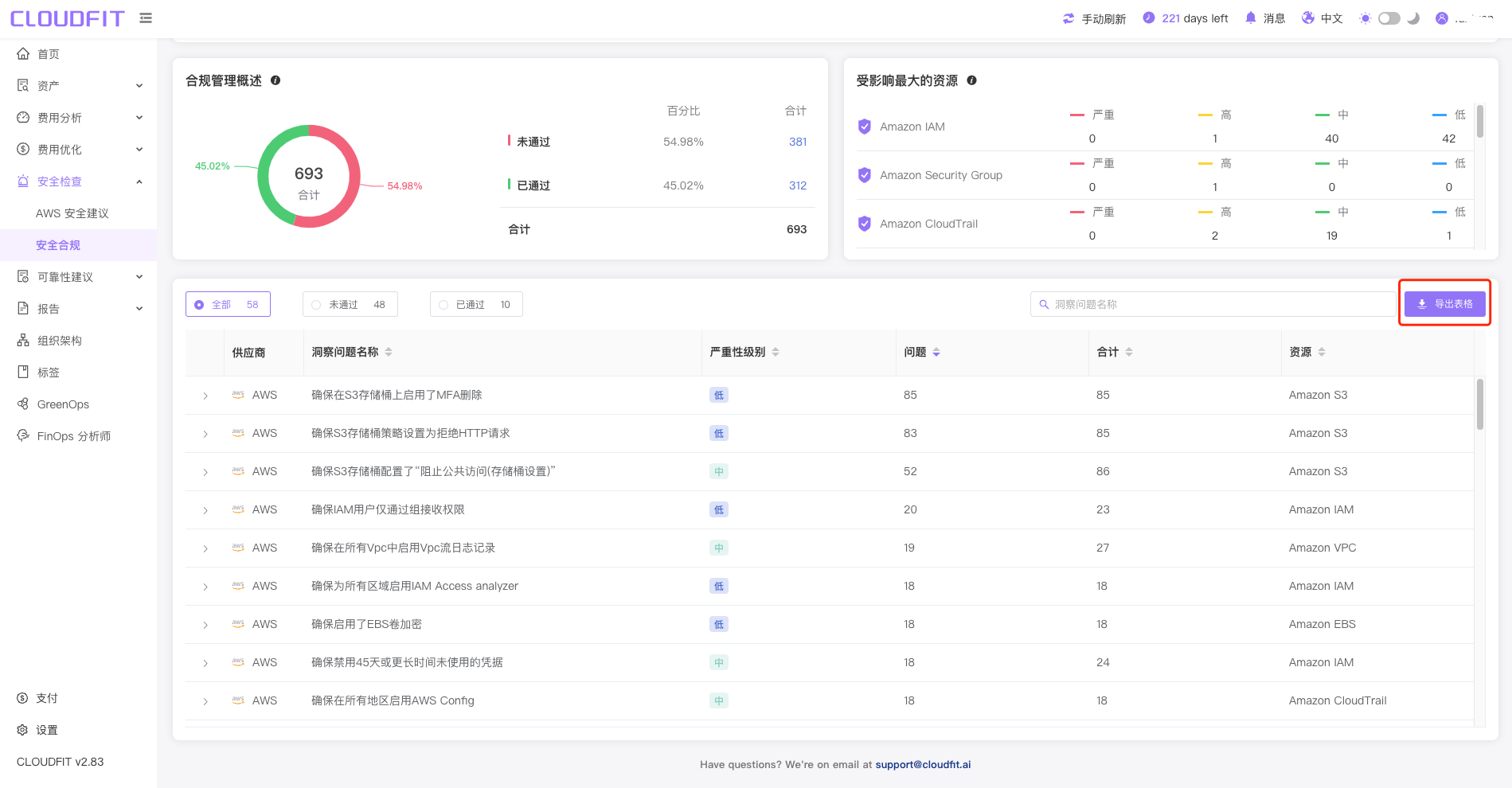The height and width of the screenshot is (788, 1512).
Task: Click the manual refresh icon
Action: coord(1069,18)
